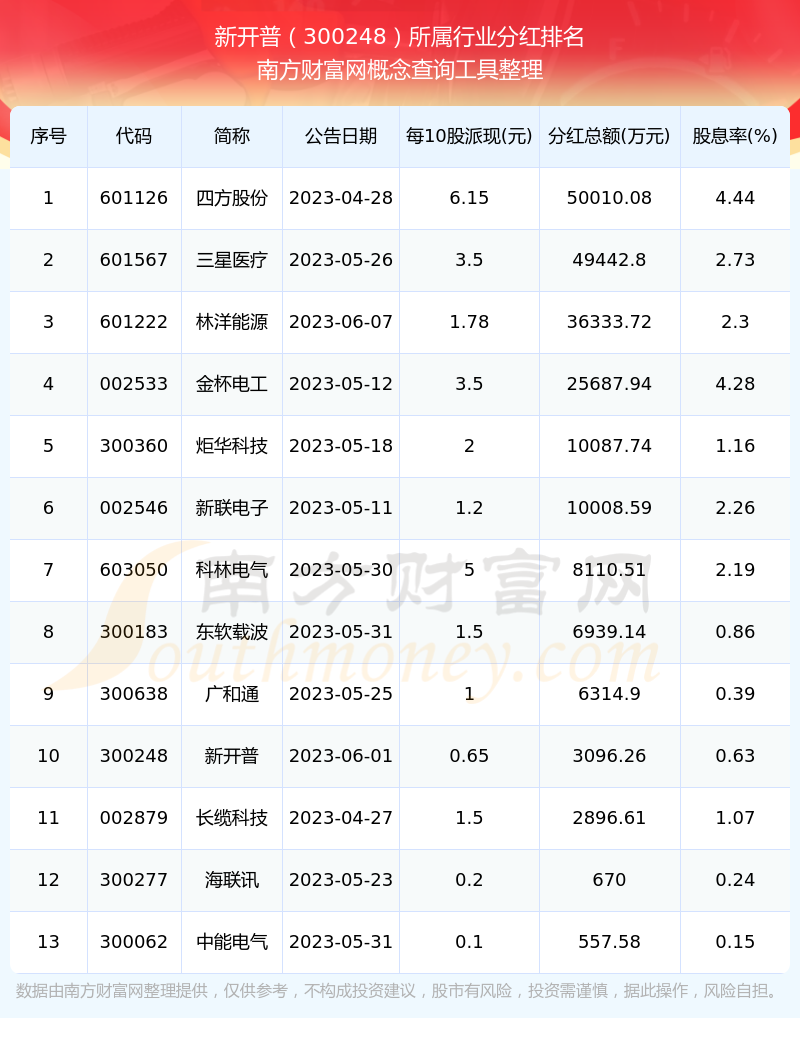Viewport: 800px width, 1040px height.
Task: Click dividend total 2896.61
Action: (609, 818)
